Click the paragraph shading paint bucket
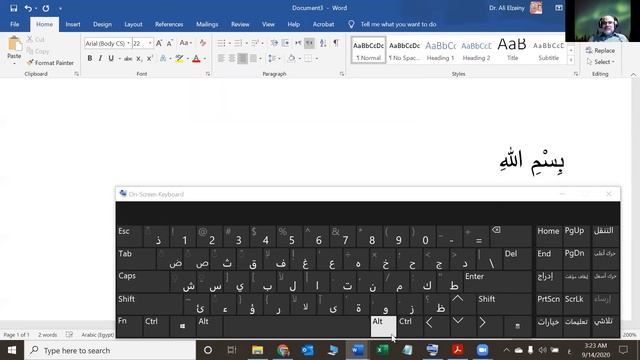The width and height of the screenshot is (640, 360). tap(291, 59)
